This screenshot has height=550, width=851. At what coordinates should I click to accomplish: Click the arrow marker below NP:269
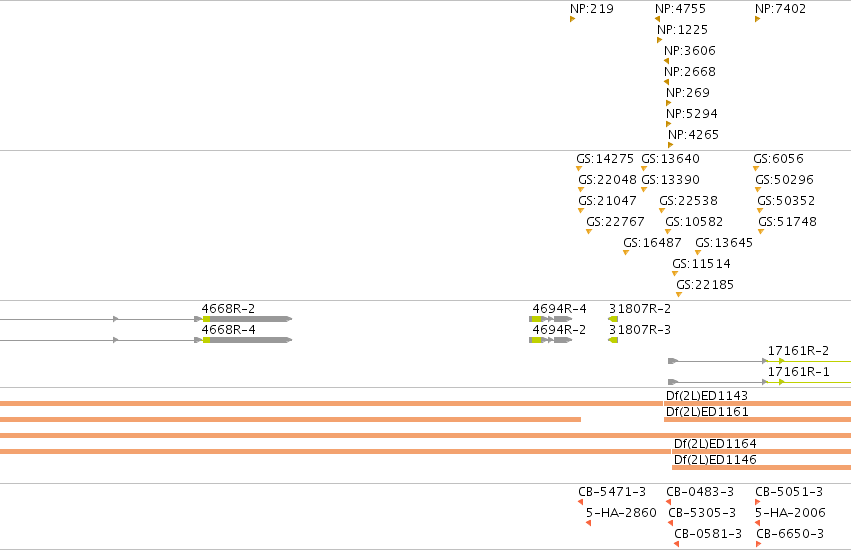[x=669, y=103]
